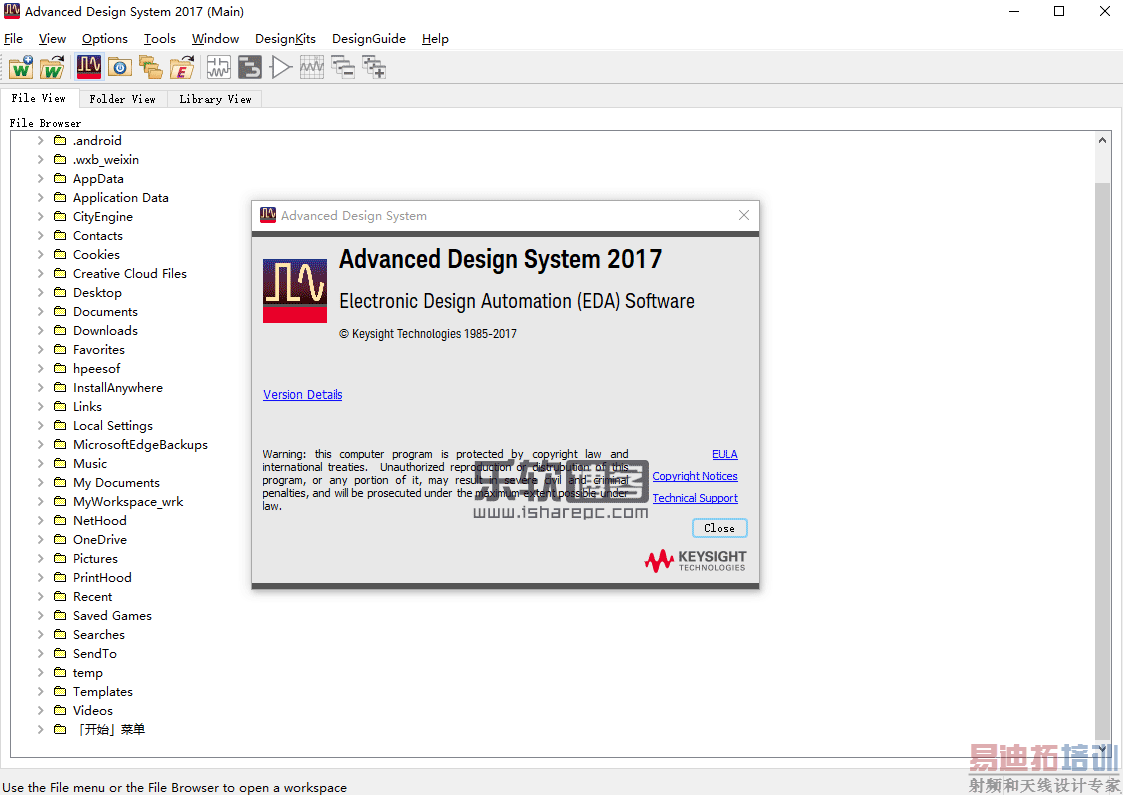This screenshot has width=1123, height=795.
Task: Select the Application Data folder row
Action: coord(121,198)
